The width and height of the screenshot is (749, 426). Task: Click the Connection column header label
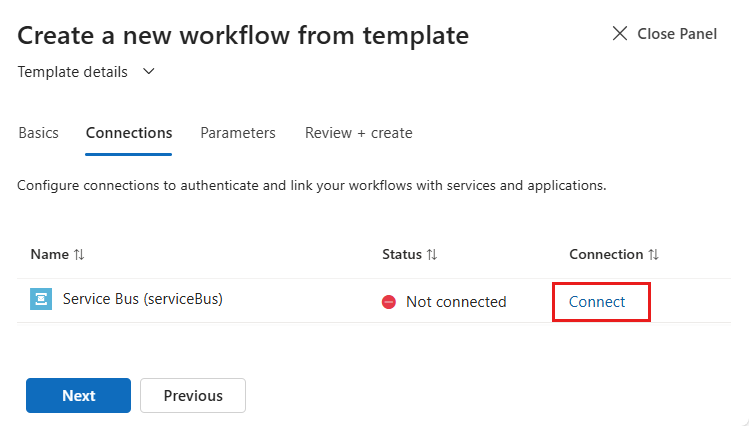click(x=606, y=255)
